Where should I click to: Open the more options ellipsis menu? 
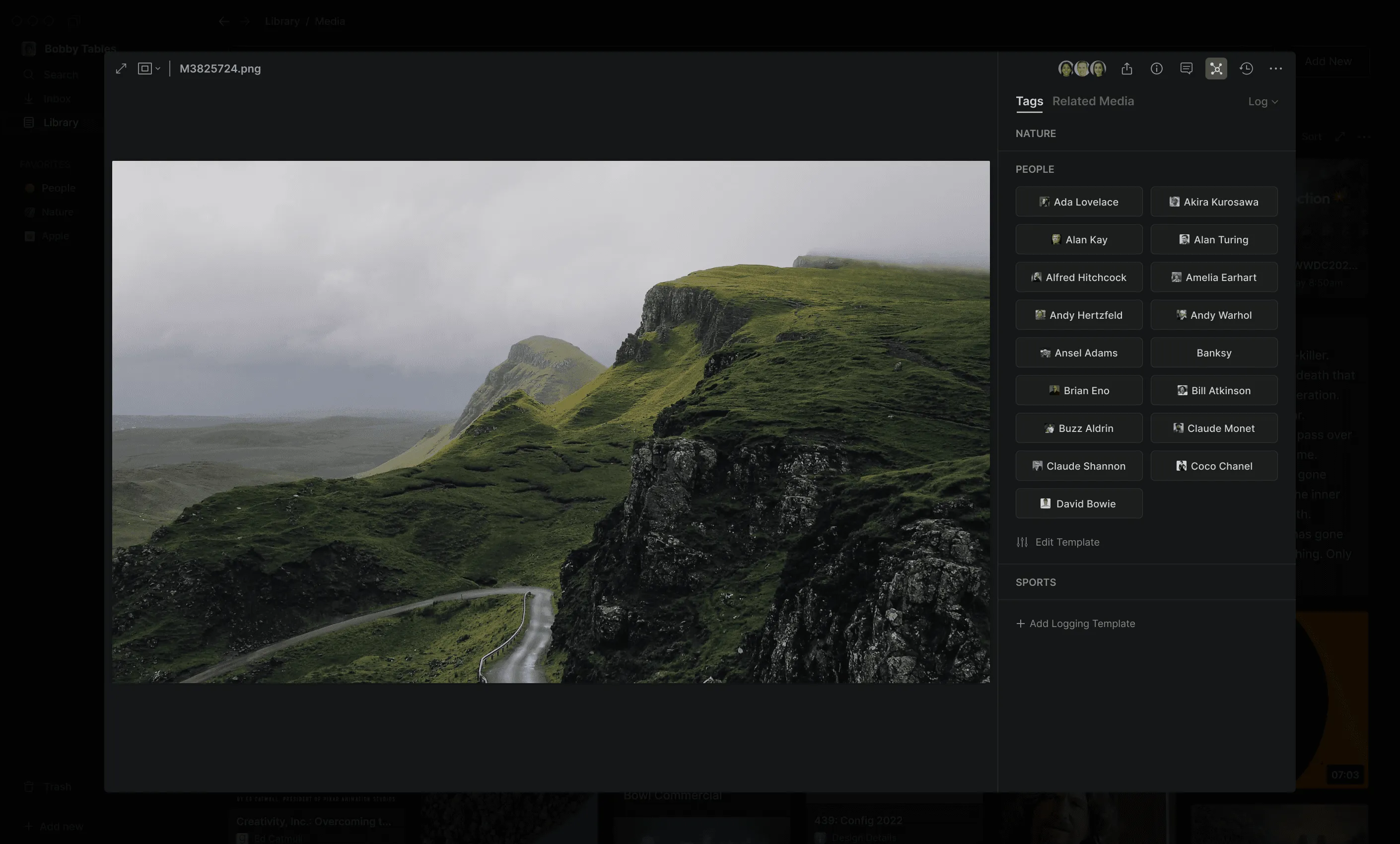click(1275, 69)
